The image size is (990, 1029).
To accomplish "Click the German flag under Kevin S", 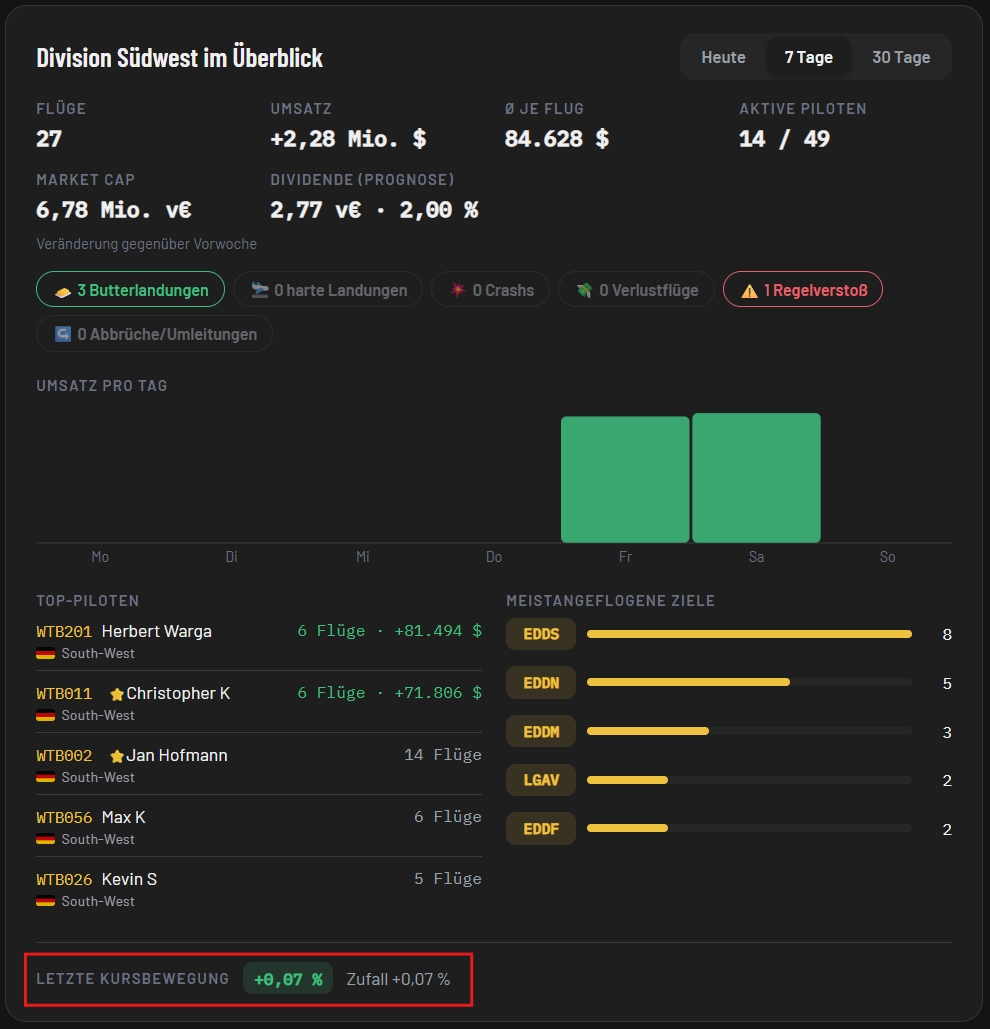I will (45, 902).
